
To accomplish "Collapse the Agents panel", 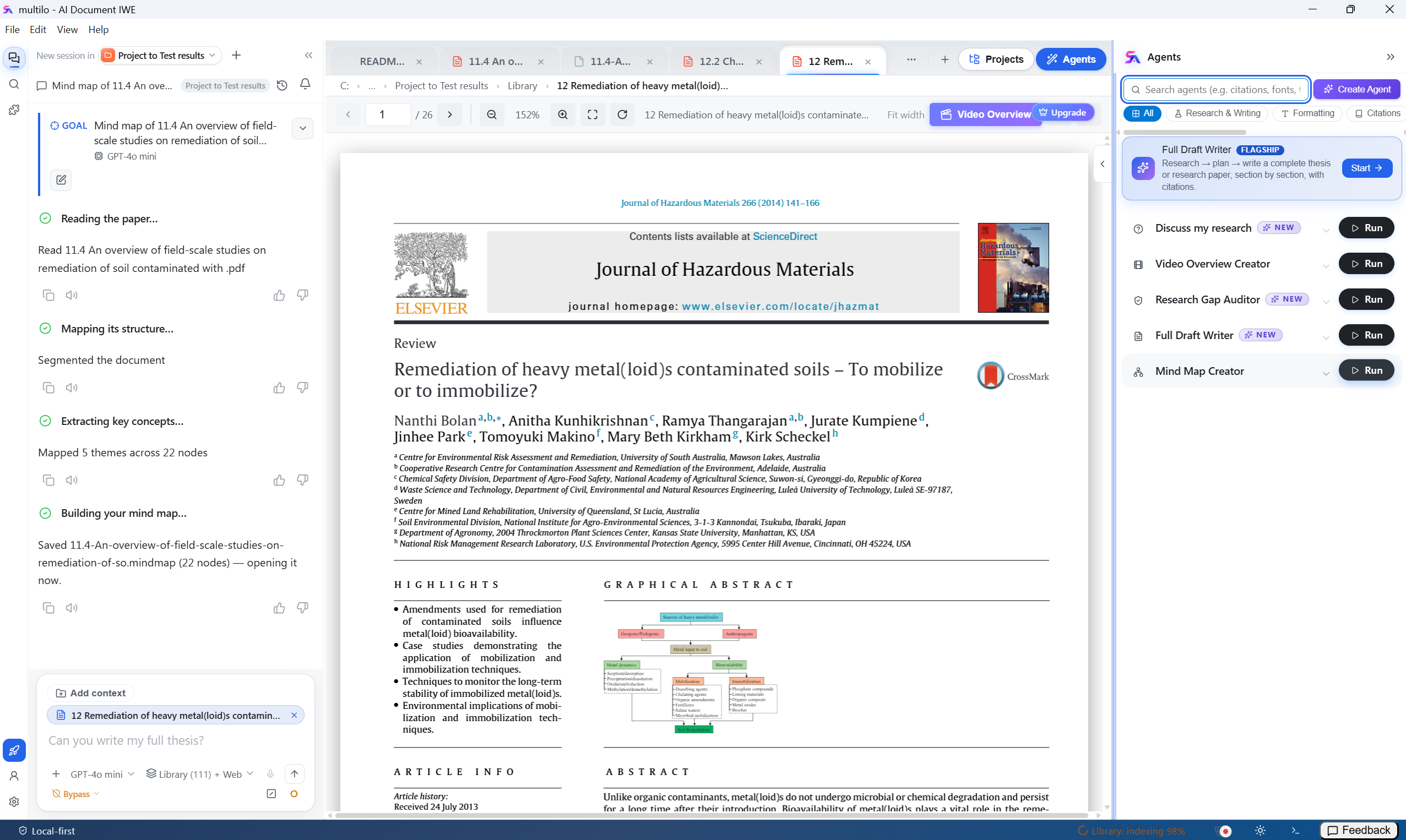I will coord(1391,57).
